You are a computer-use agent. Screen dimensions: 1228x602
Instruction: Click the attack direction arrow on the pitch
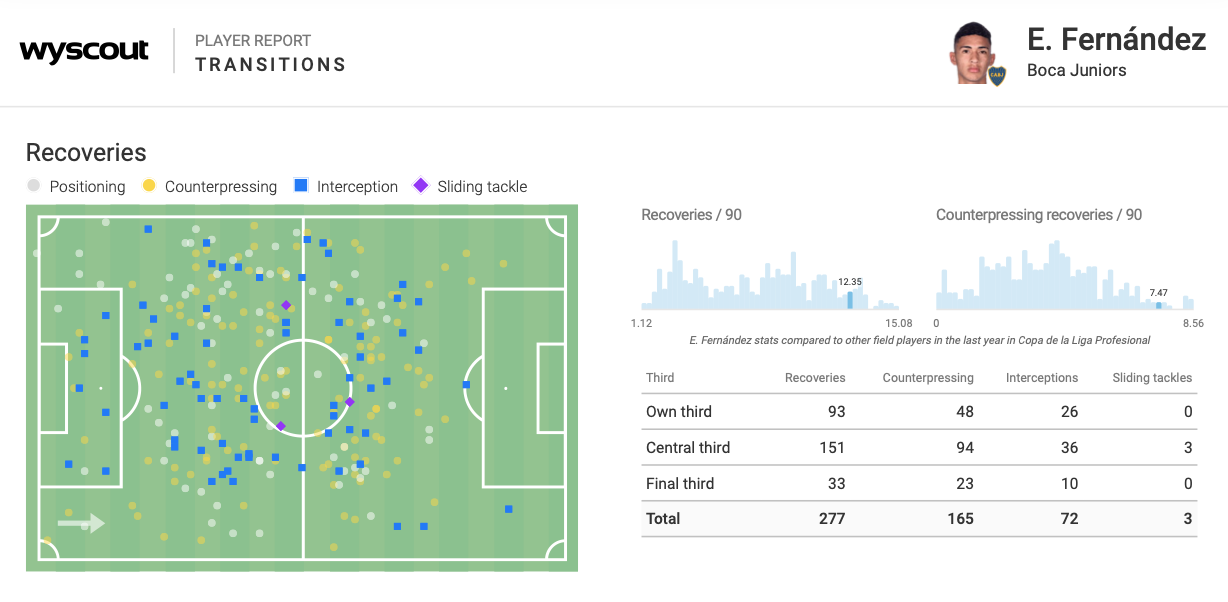[81, 522]
